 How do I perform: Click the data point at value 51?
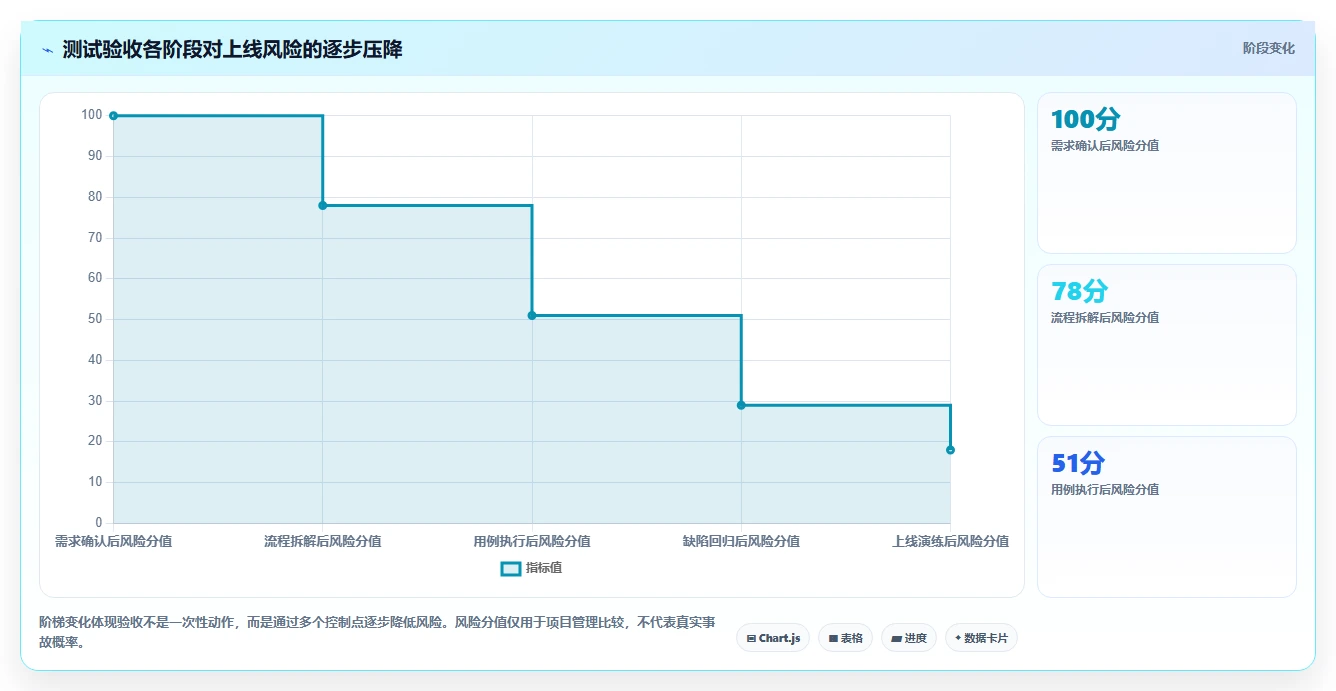tap(532, 315)
